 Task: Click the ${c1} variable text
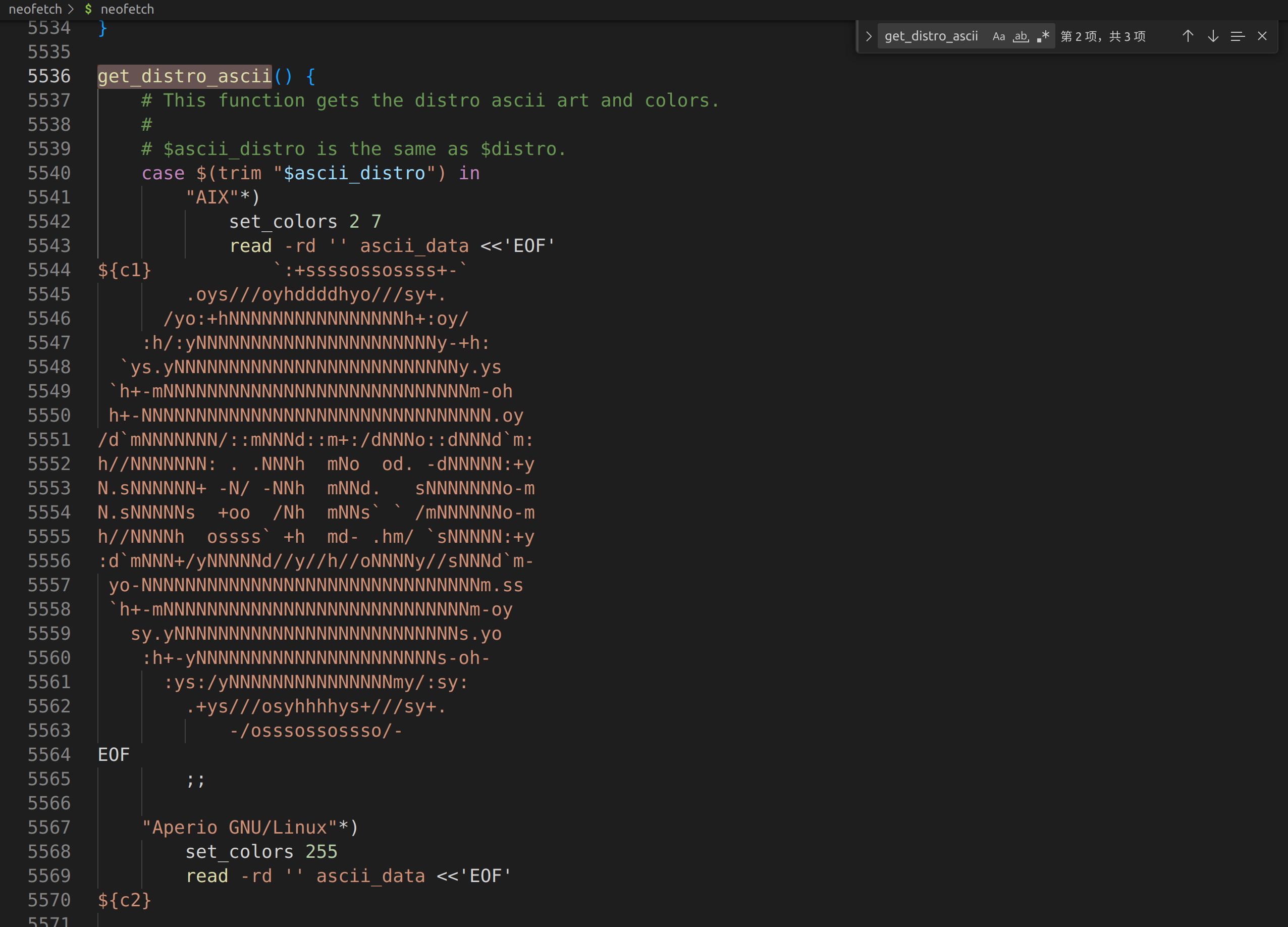click(125, 270)
